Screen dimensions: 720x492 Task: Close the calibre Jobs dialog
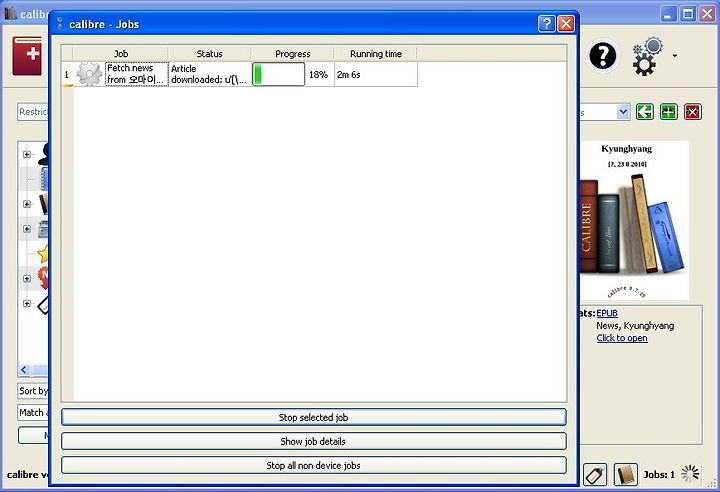(566, 23)
